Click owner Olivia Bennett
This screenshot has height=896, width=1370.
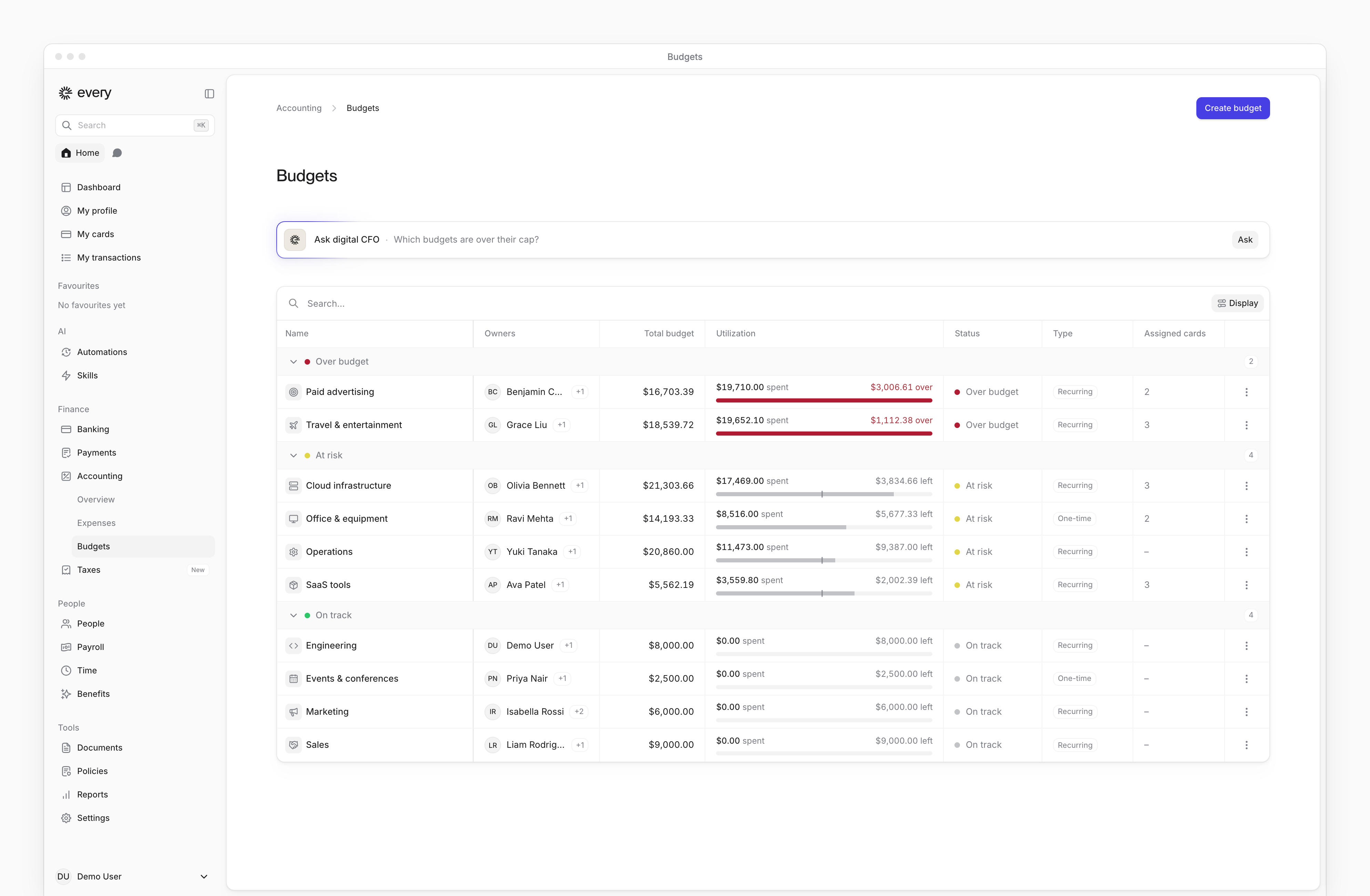click(535, 486)
